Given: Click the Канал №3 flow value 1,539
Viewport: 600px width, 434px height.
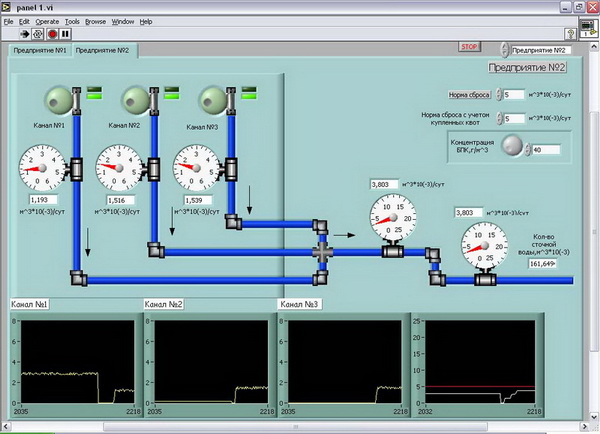Looking at the screenshot, I should click(198, 200).
